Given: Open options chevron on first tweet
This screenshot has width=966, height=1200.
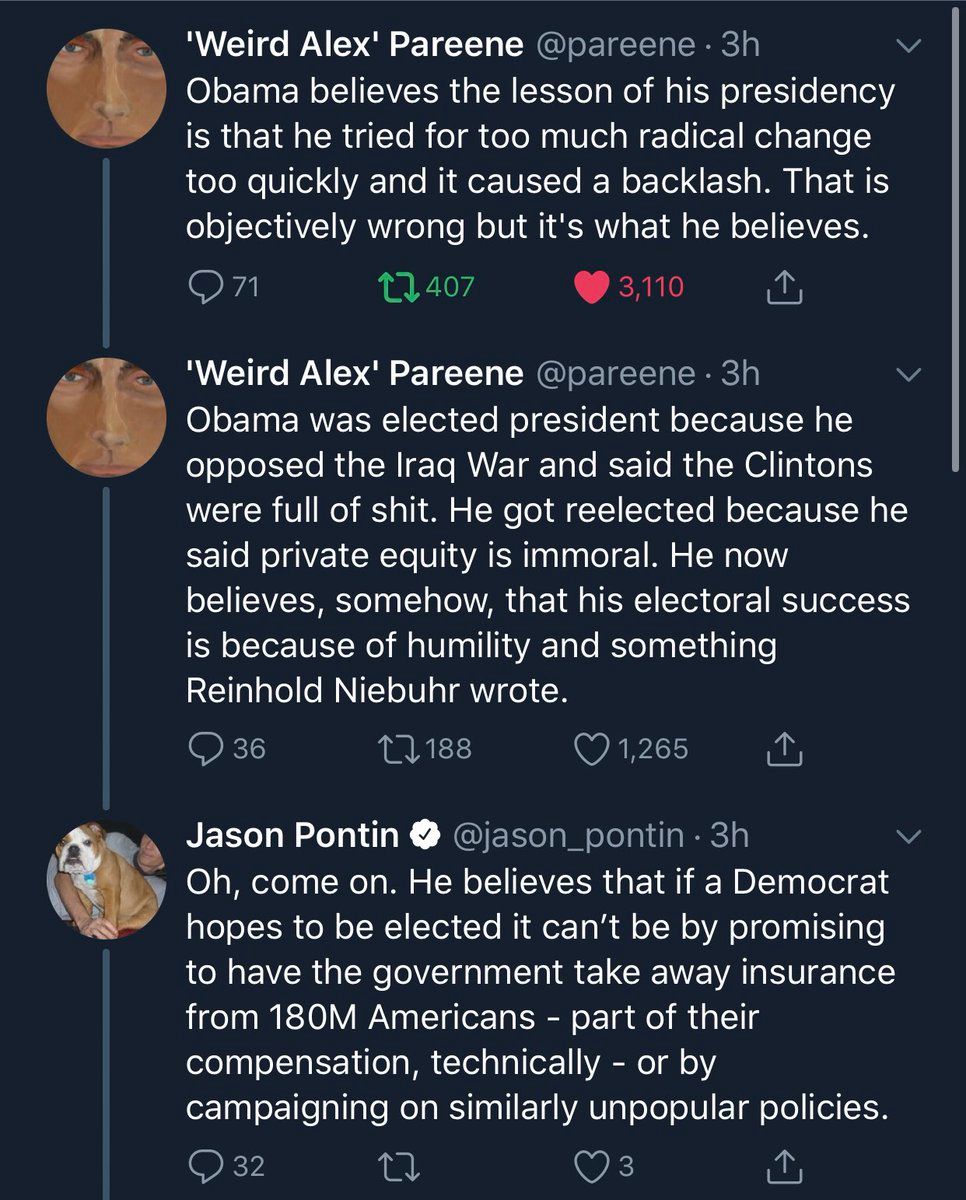Looking at the screenshot, I should (x=908, y=46).
